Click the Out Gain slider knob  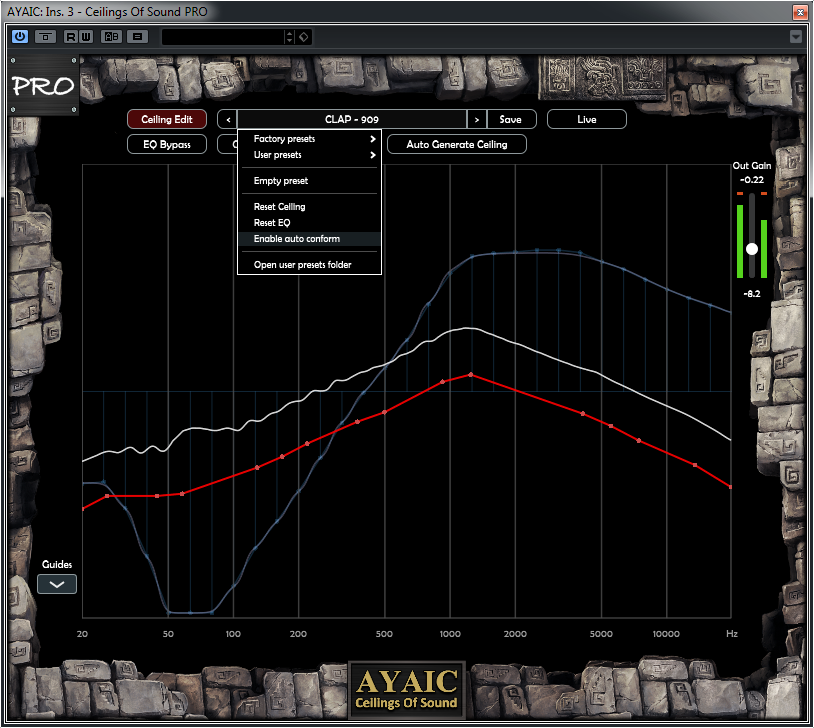(752, 248)
